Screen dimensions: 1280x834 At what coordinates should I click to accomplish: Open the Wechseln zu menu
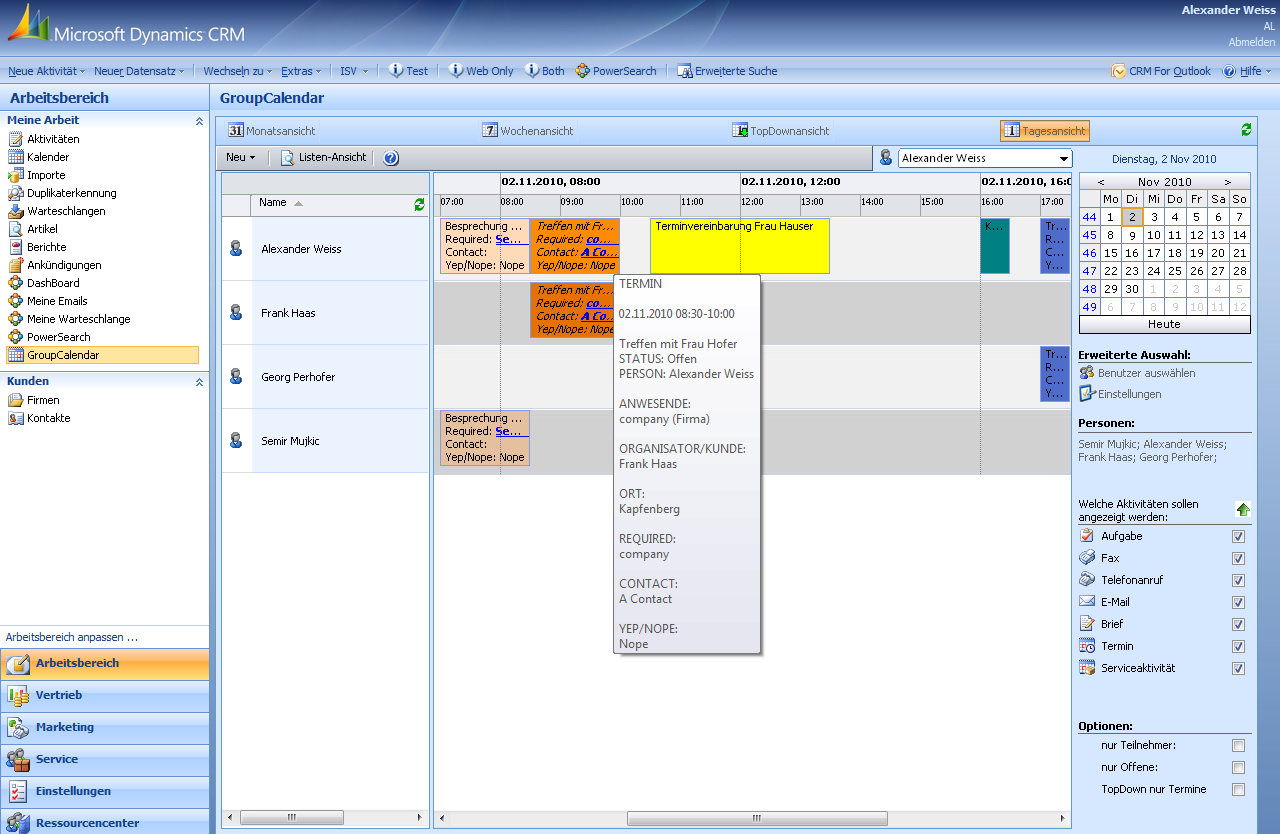click(237, 71)
